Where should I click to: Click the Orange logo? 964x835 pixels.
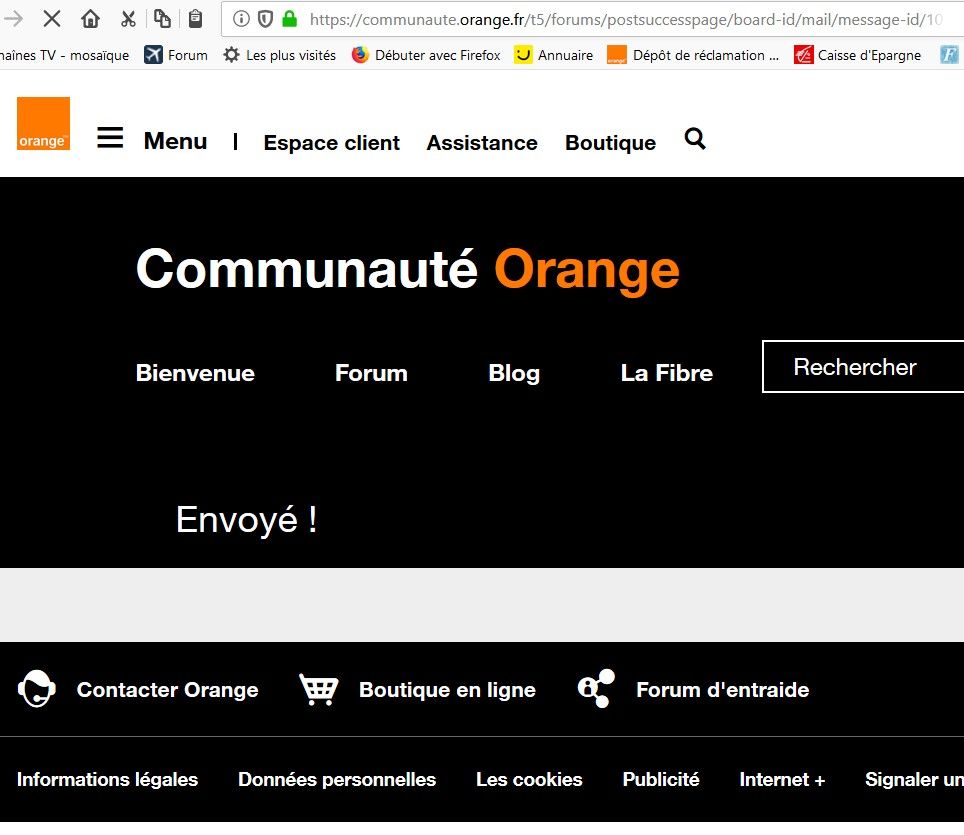[x=43, y=124]
